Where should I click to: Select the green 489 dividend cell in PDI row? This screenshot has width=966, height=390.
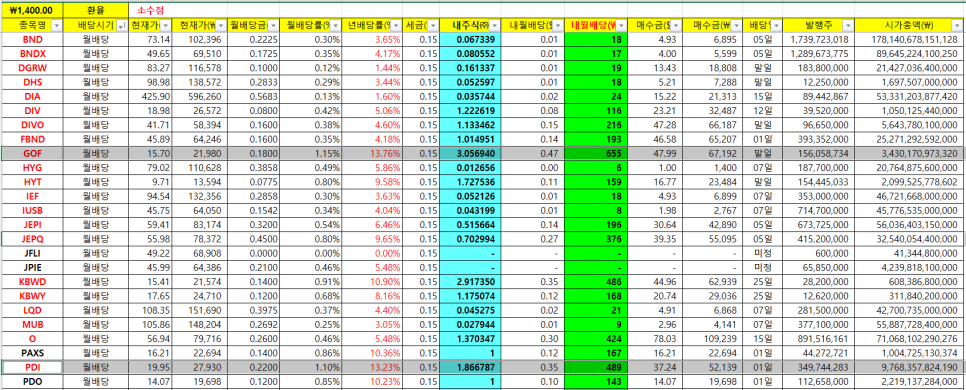[596, 367]
